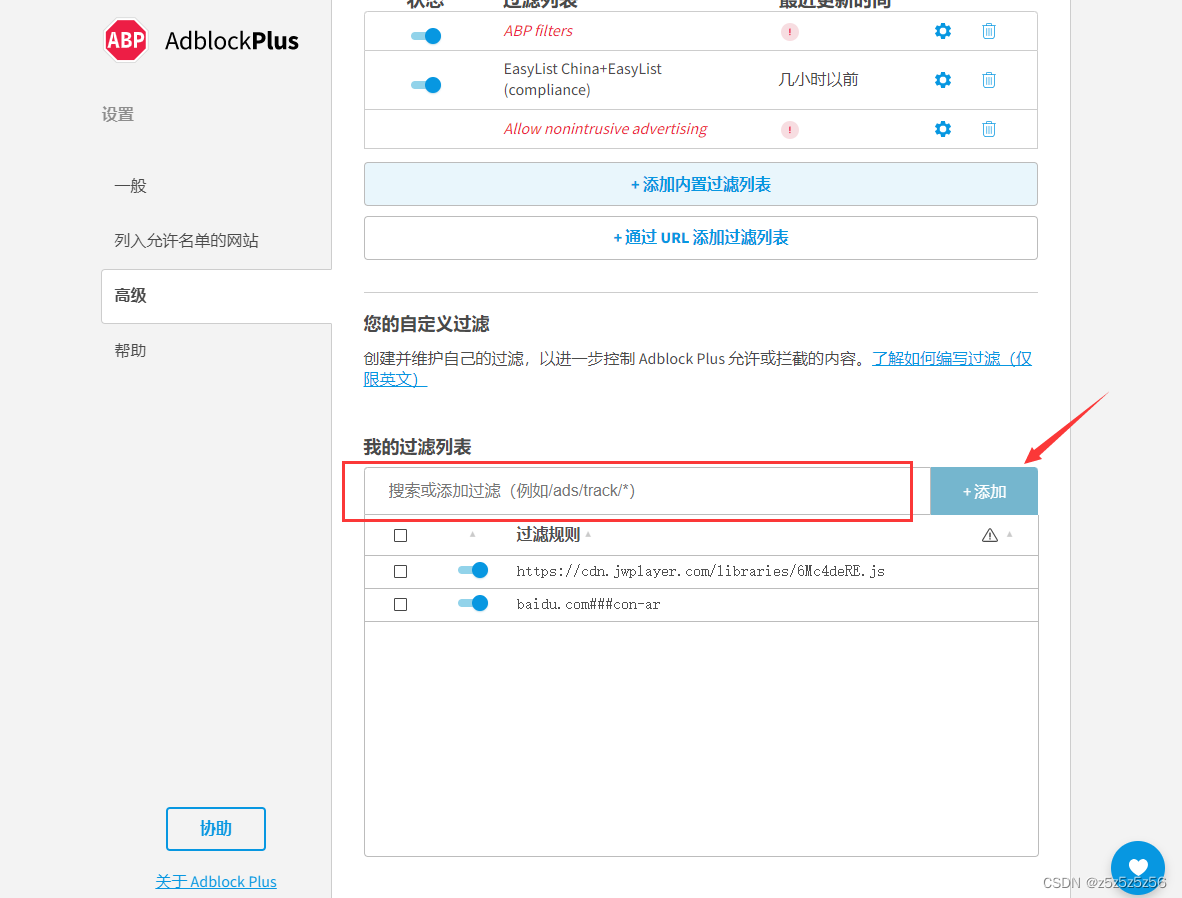The height and width of the screenshot is (898, 1182).
Task: Click the 几小时以前 update time
Action: pos(819,80)
